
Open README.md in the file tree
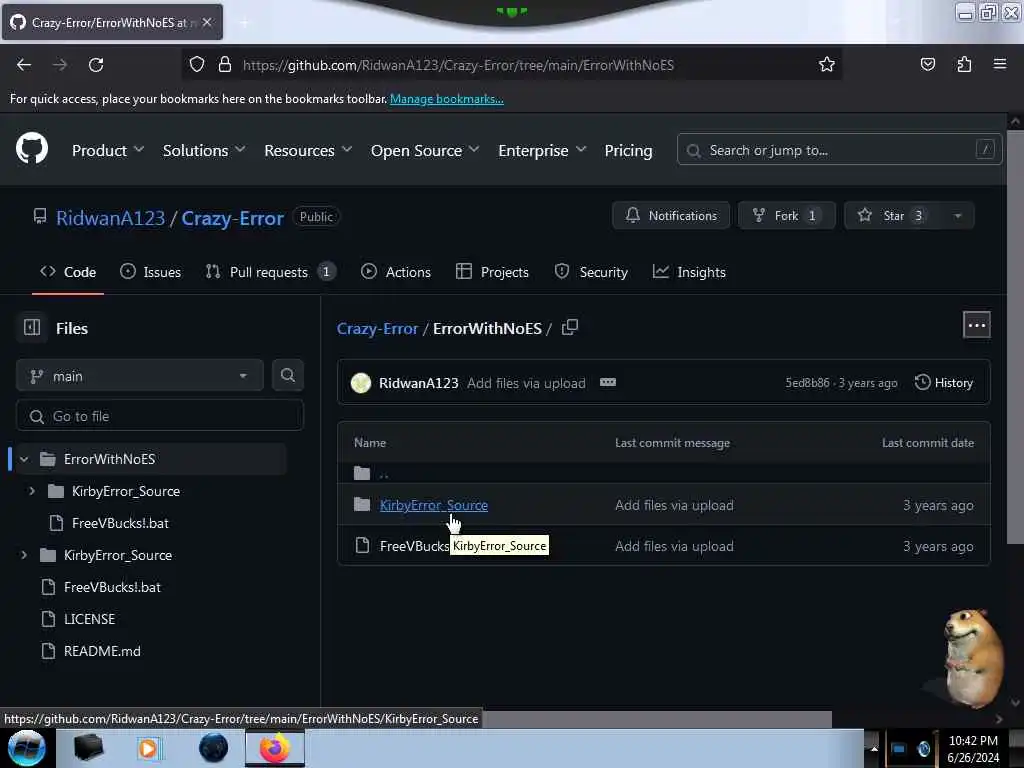pos(102,651)
